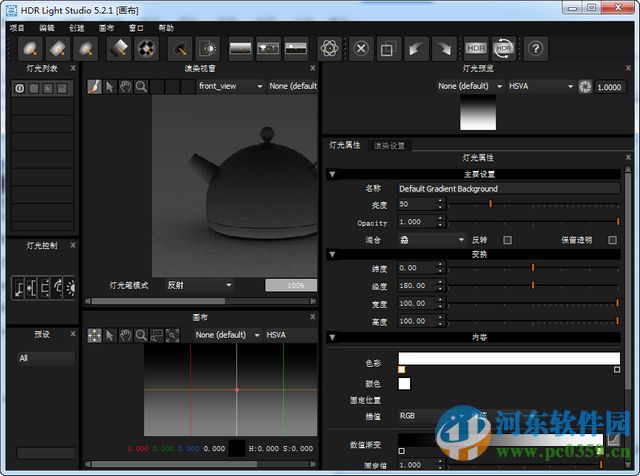Select the move tool in canvas toolbar
640x476 pixels.
(x=94, y=336)
